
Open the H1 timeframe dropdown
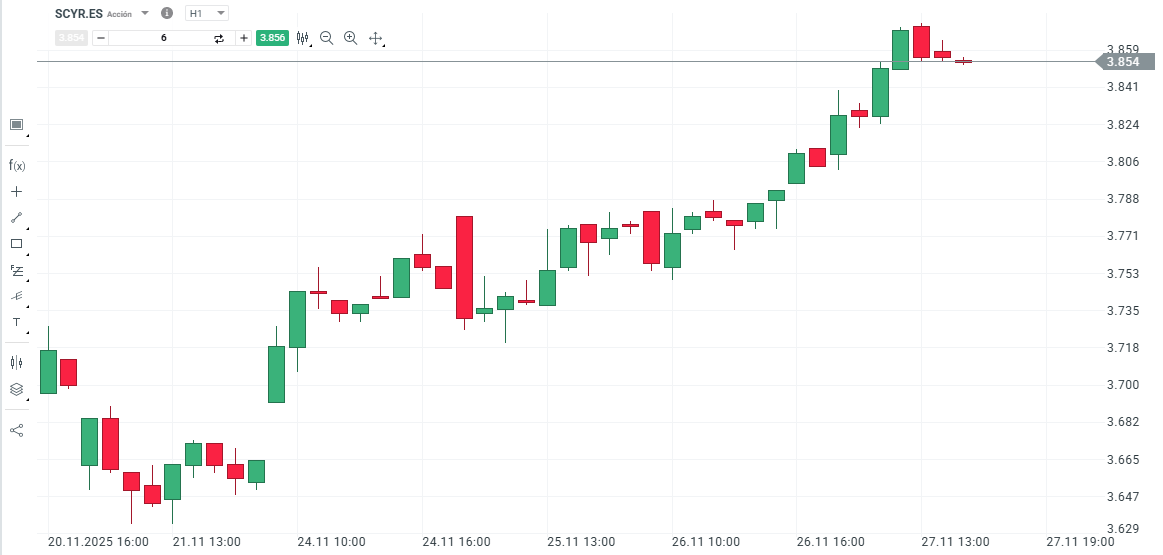[208, 14]
